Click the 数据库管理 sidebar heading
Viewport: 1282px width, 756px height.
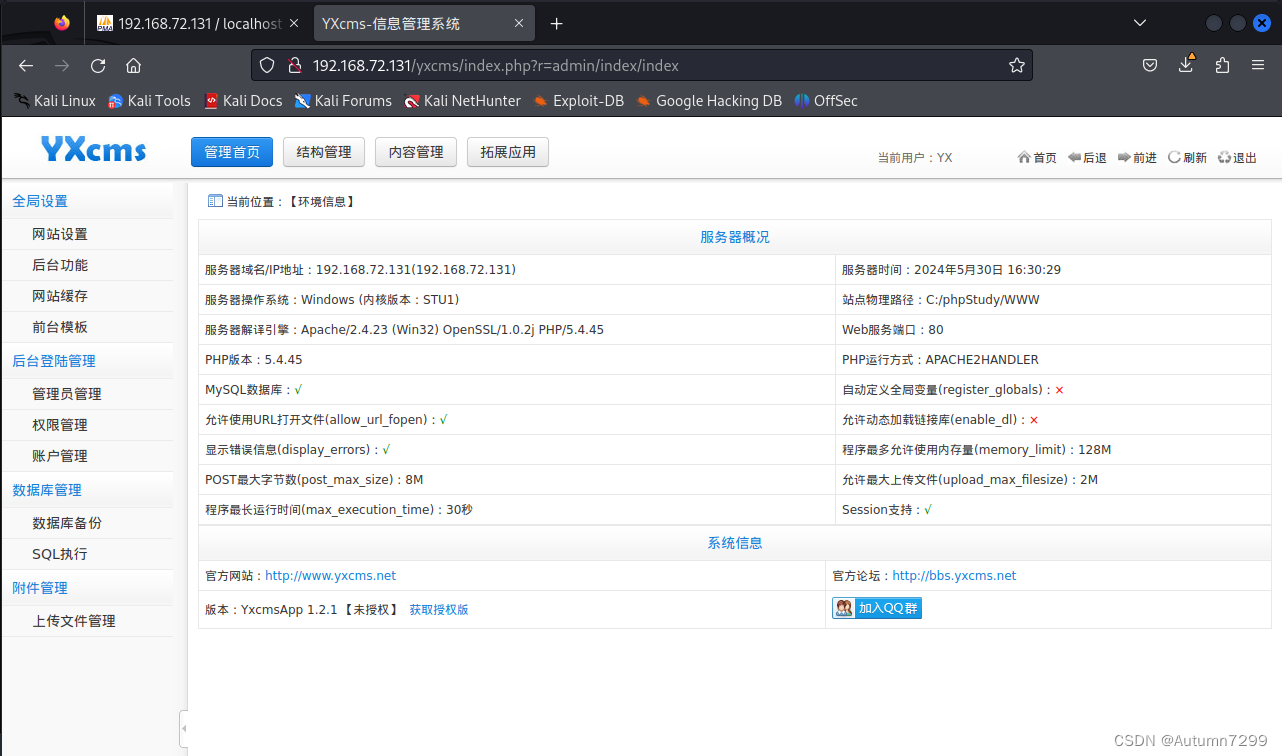coord(47,490)
